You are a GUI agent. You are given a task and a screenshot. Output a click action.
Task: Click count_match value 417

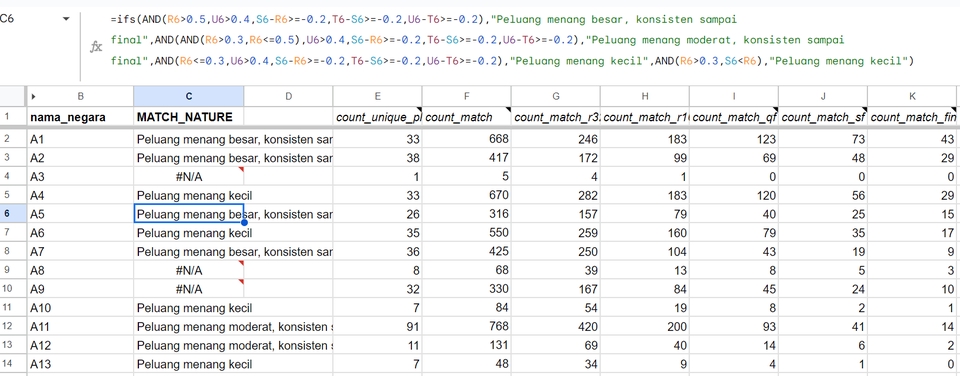pyautogui.click(x=467, y=158)
